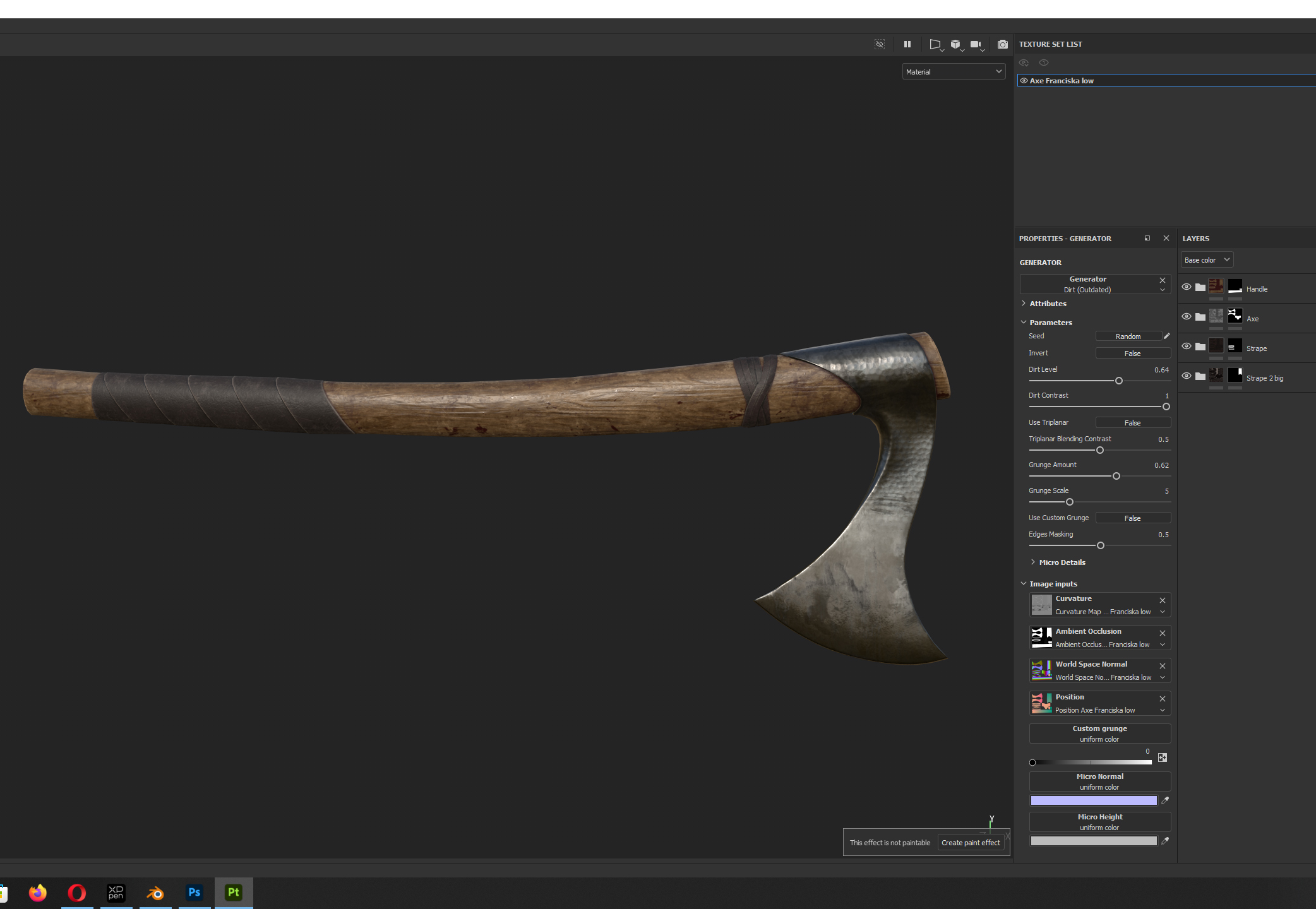The width and height of the screenshot is (1316, 909).
Task: Click the Micro Normal color eyedropper icon
Action: (1165, 800)
